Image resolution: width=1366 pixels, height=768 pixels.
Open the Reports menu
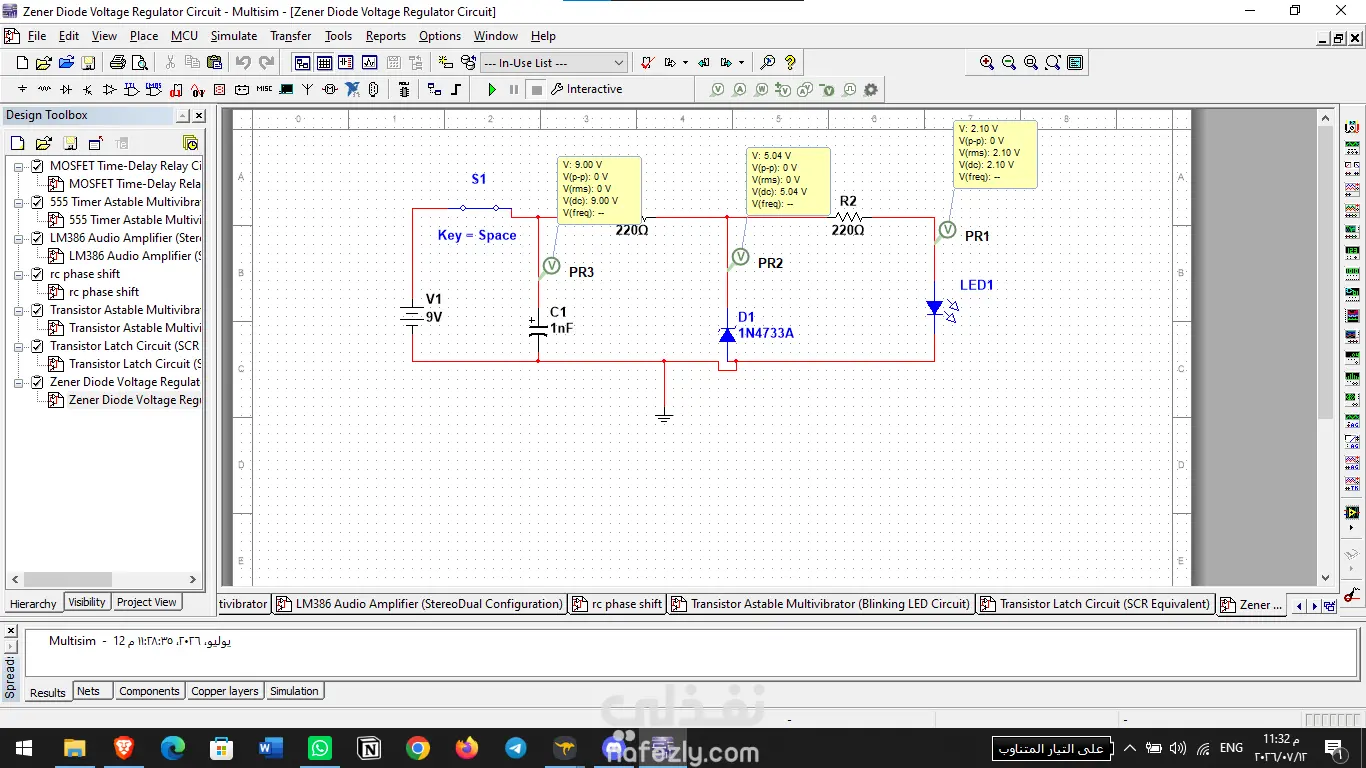click(385, 36)
